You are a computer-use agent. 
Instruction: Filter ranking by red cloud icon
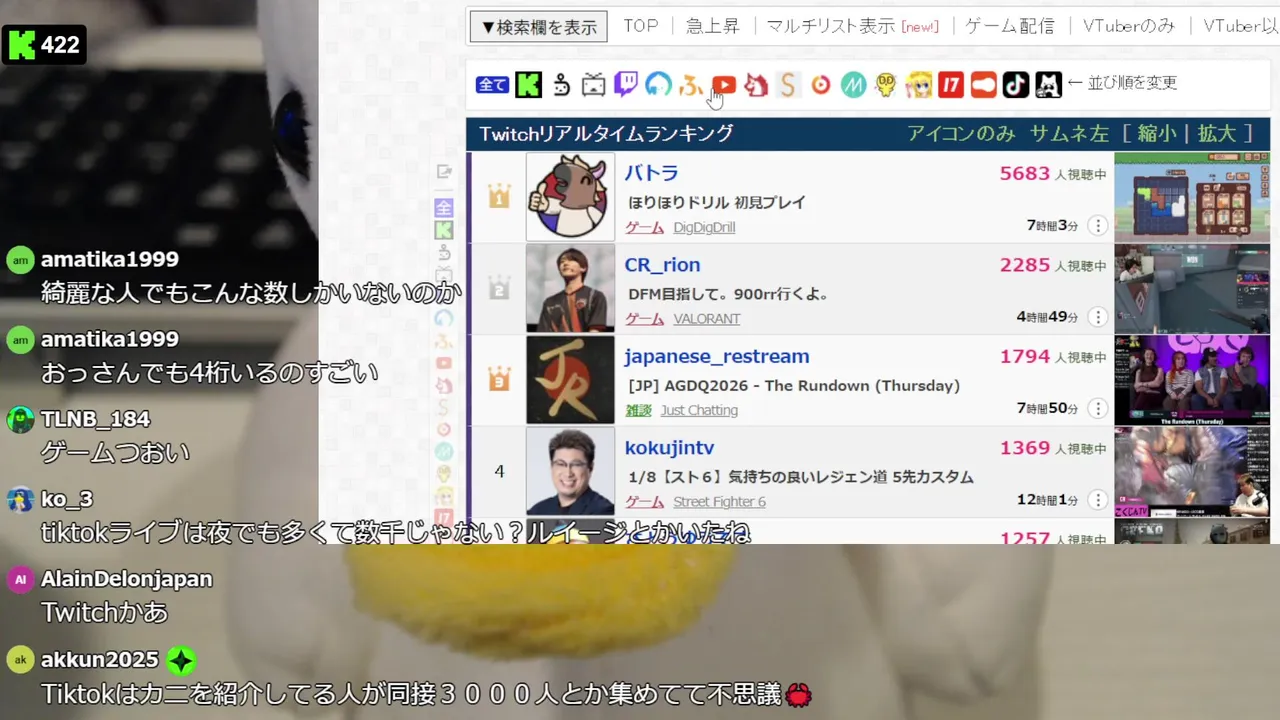point(984,85)
